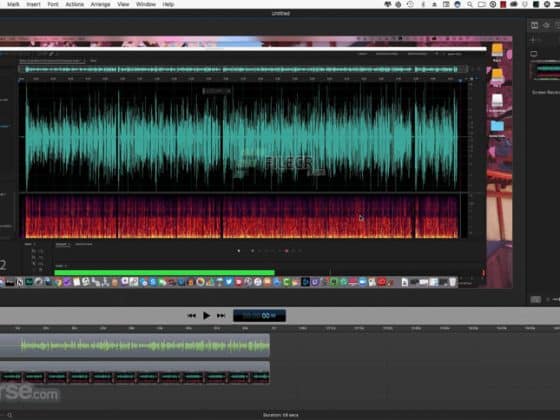
Task: Rewind to the beginning of the project
Action: [191, 316]
